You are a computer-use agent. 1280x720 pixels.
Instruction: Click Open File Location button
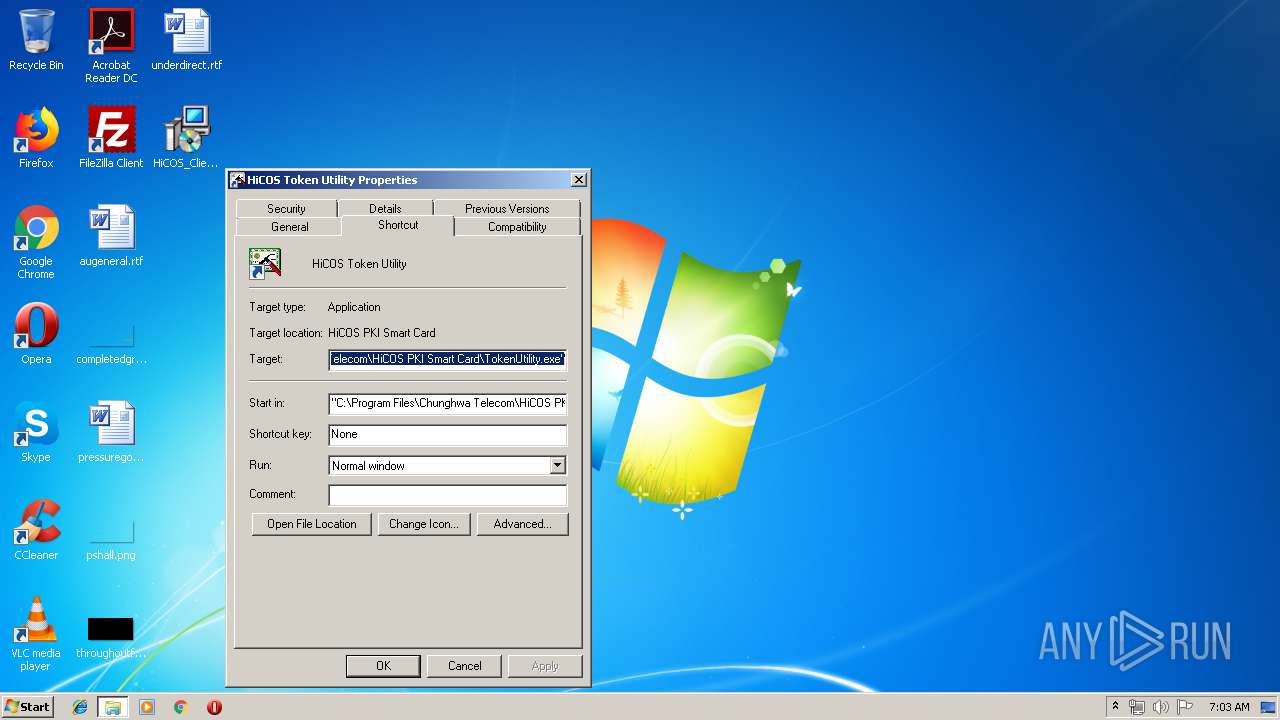(312, 524)
